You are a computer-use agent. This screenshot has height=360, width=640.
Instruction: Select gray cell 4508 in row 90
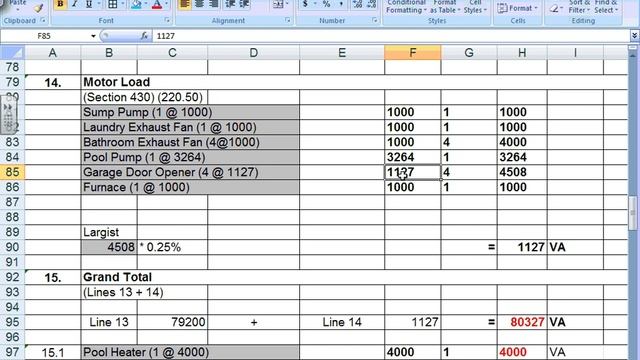tap(109, 247)
